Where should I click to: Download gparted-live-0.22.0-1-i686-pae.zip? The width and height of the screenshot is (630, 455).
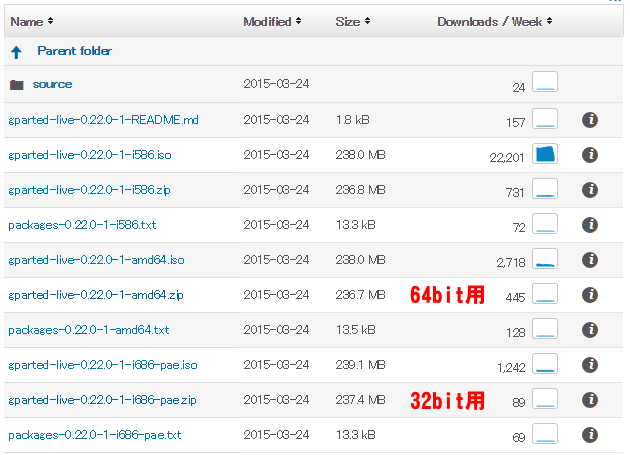click(102, 400)
